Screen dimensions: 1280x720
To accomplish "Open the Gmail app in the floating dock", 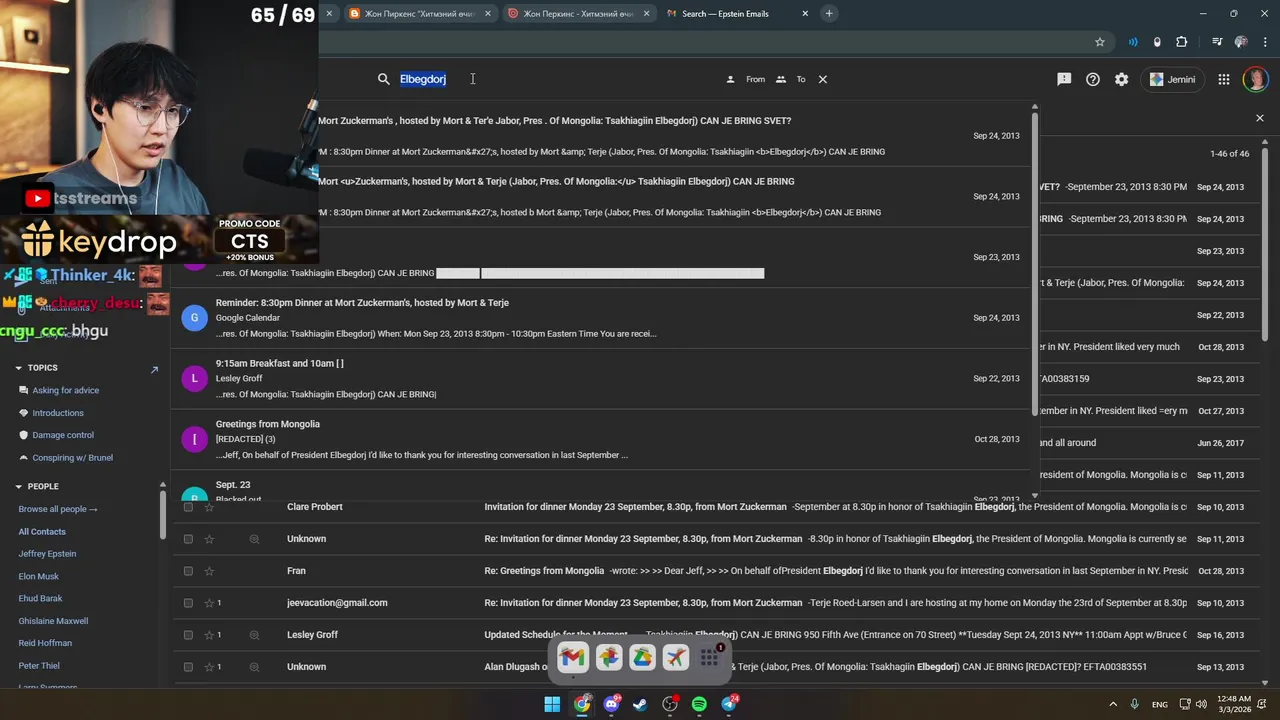I will coord(572,657).
